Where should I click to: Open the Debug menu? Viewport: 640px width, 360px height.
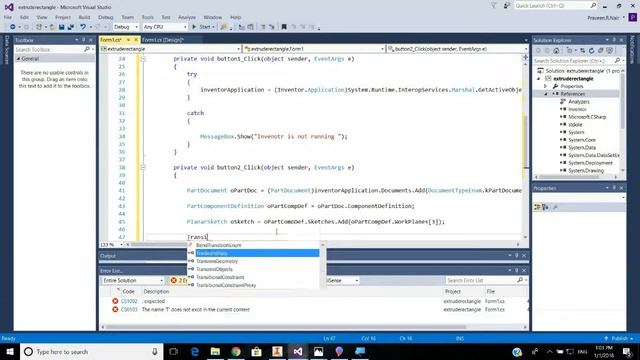point(105,17)
